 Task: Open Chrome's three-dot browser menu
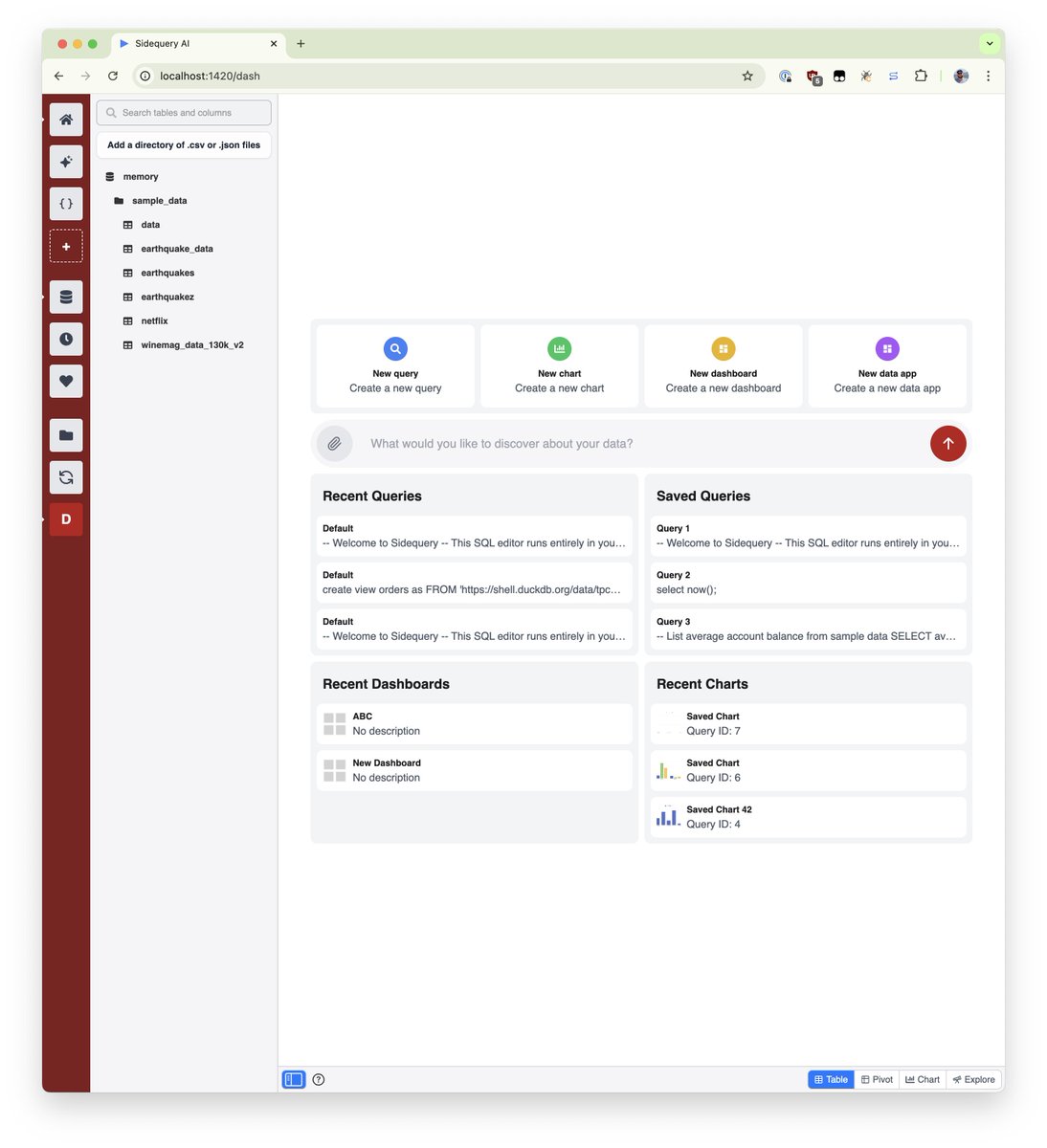click(x=989, y=76)
